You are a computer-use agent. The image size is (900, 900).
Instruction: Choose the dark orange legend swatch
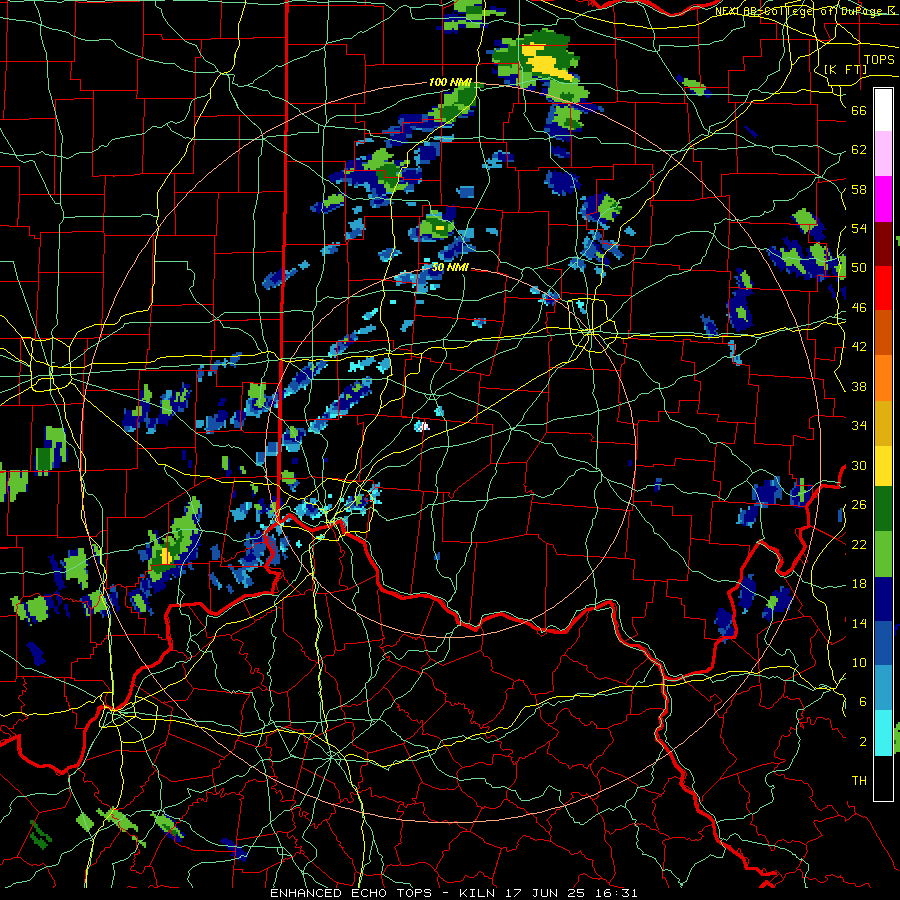(x=883, y=332)
